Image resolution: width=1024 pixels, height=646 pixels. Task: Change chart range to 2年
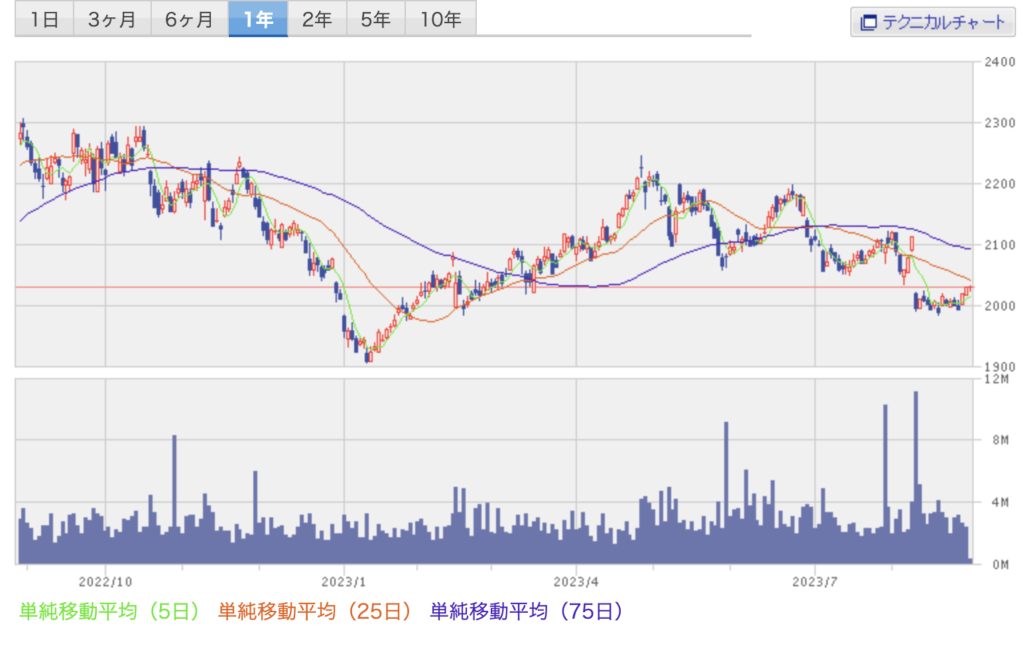317,20
